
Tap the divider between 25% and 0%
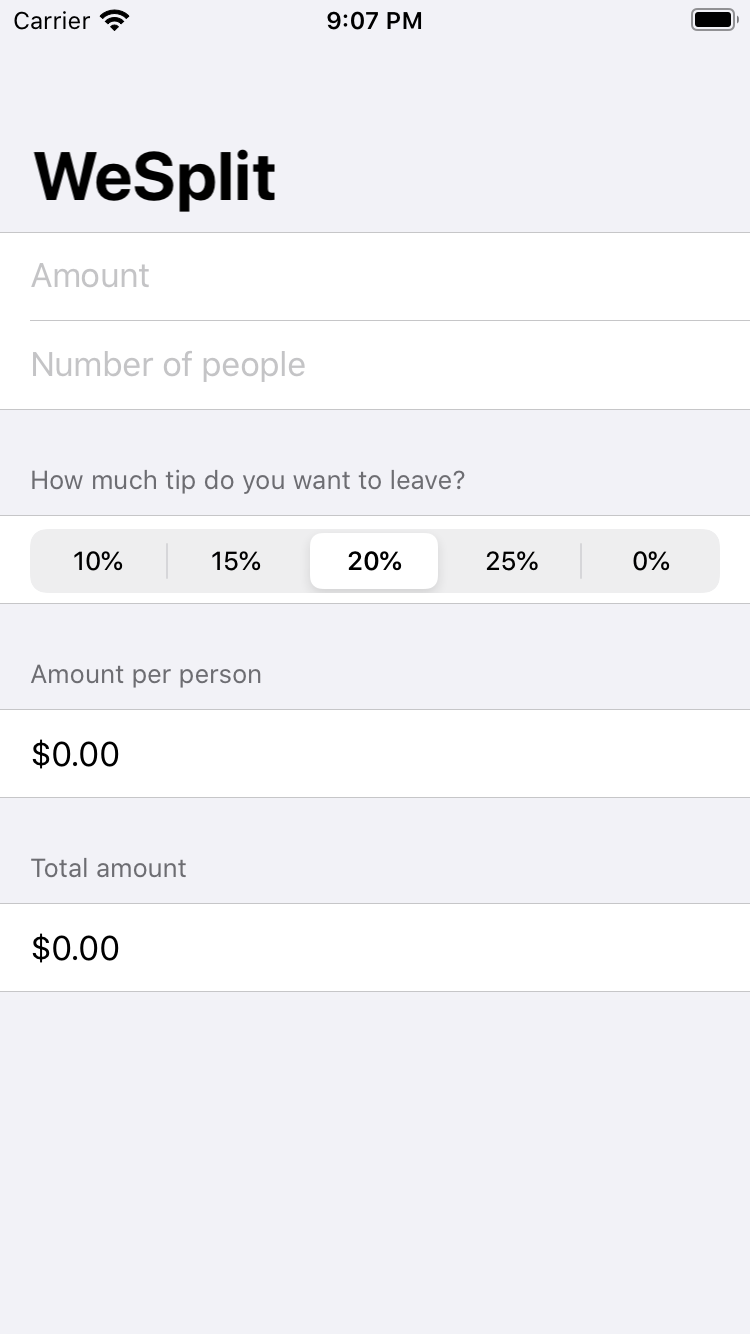(581, 561)
